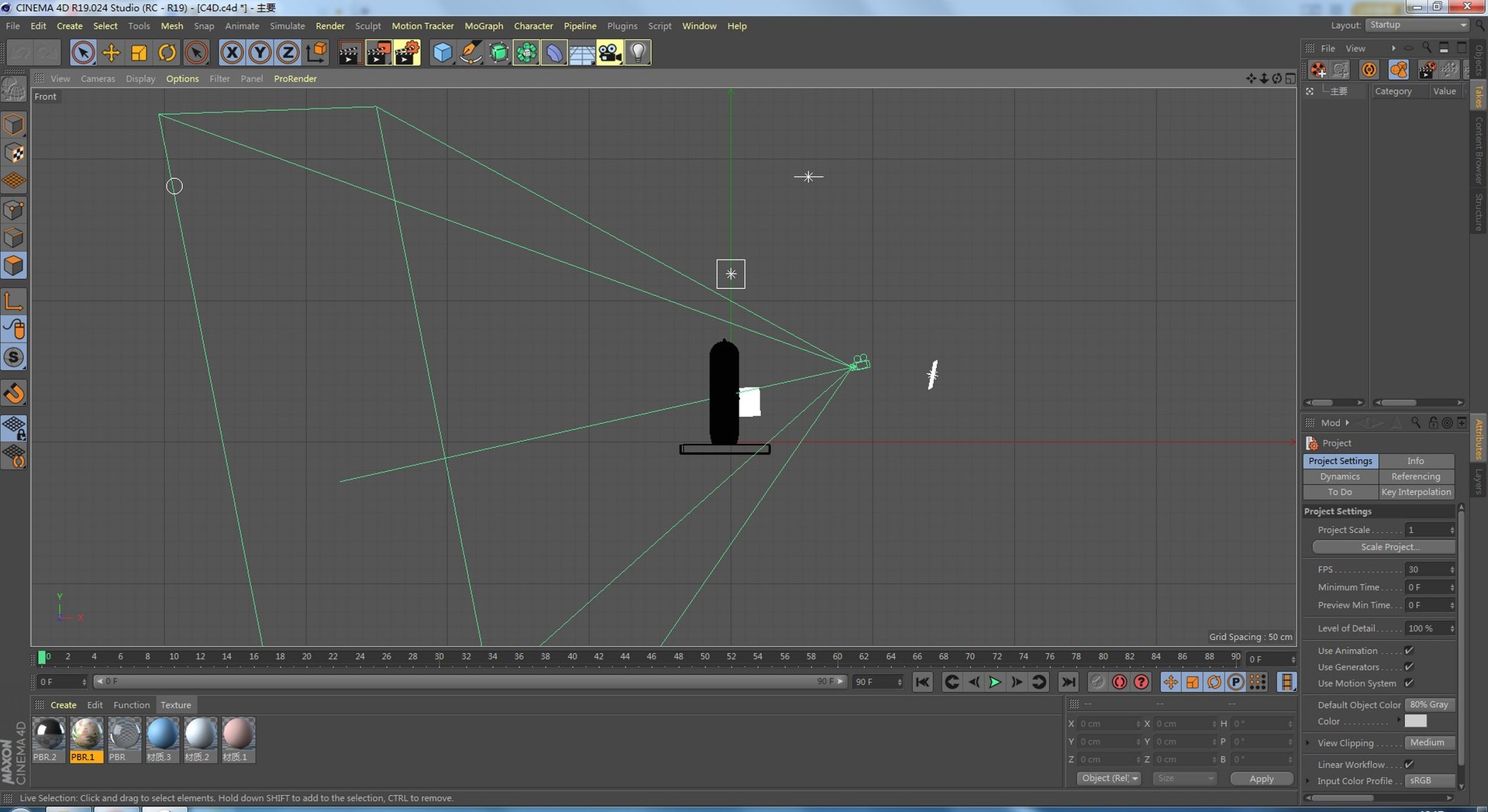Add a Camera object
This screenshot has height=812, width=1488.
pos(610,53)
